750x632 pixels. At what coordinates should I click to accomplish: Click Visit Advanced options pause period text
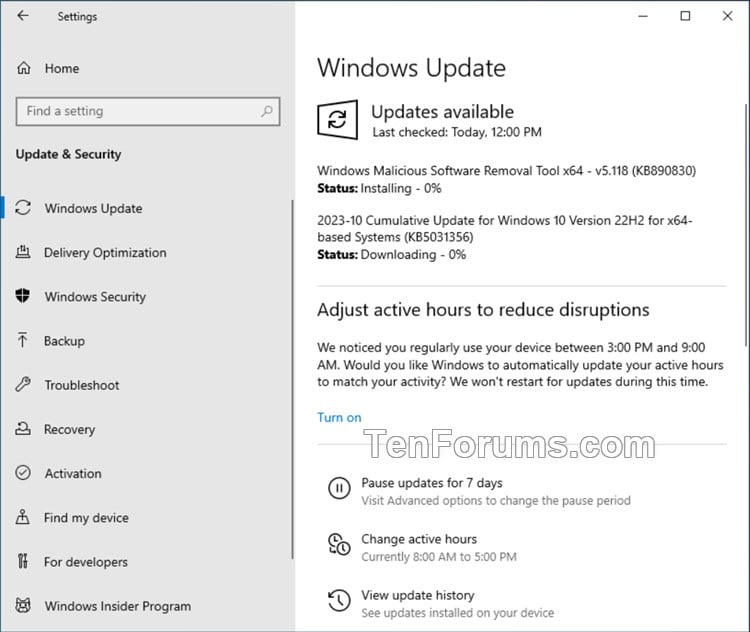pyautogui.click(x=496, y=500)
